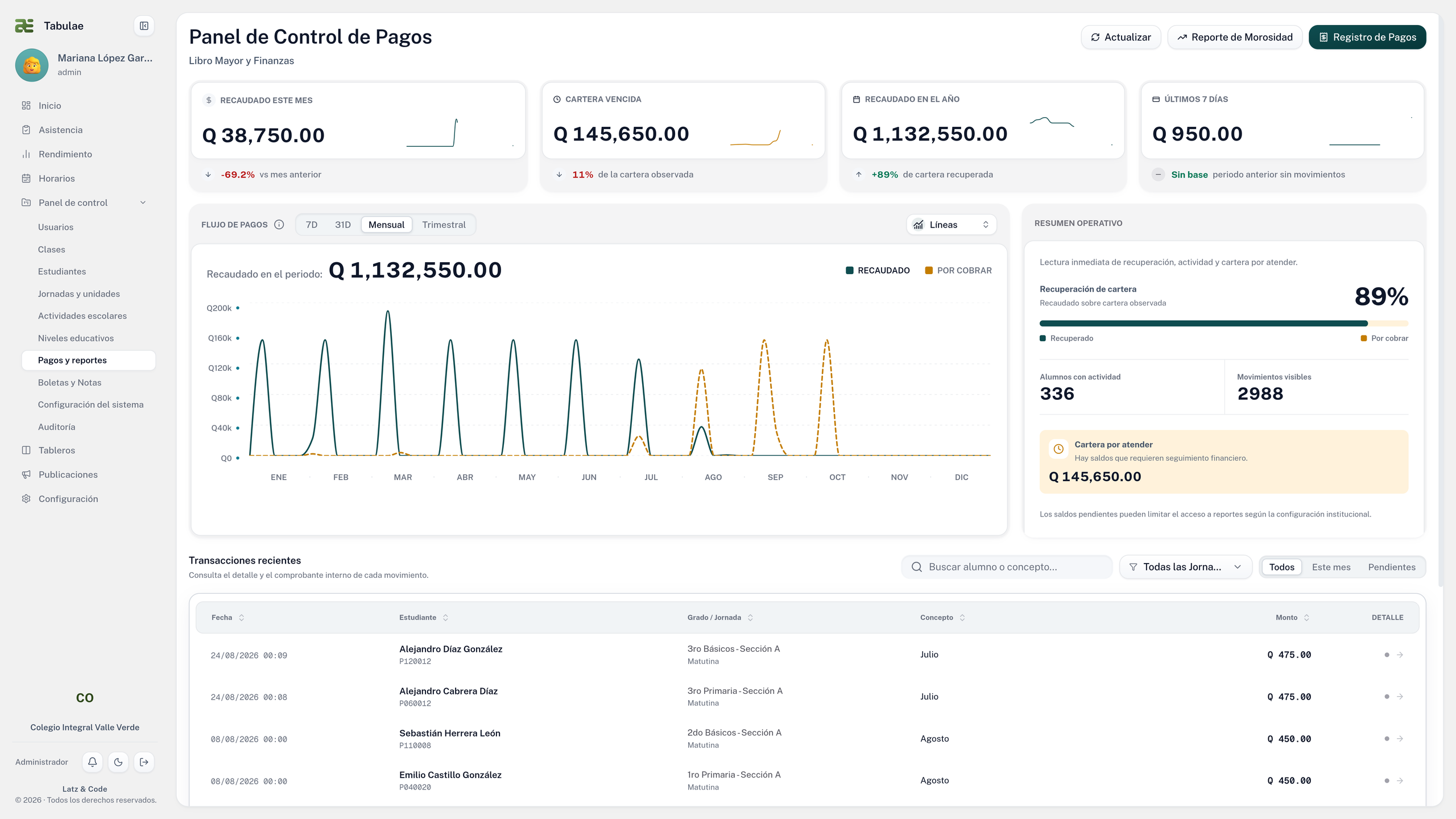The height and width of the screenshot is (819, 1456).
Task: Toggle dark mode moon icon
Action: 118,762
